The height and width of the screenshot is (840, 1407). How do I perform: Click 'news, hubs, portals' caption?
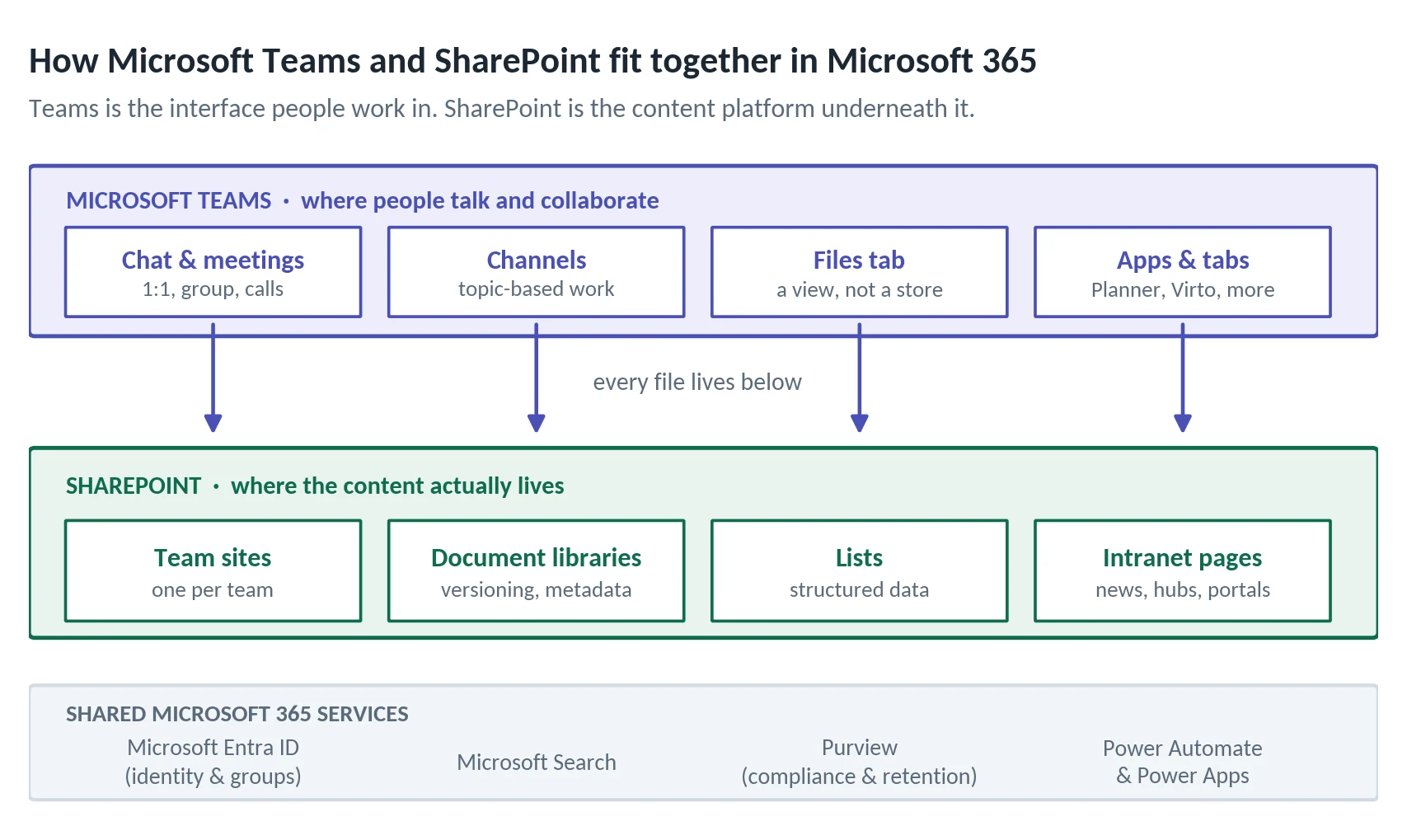(1183, 590)
